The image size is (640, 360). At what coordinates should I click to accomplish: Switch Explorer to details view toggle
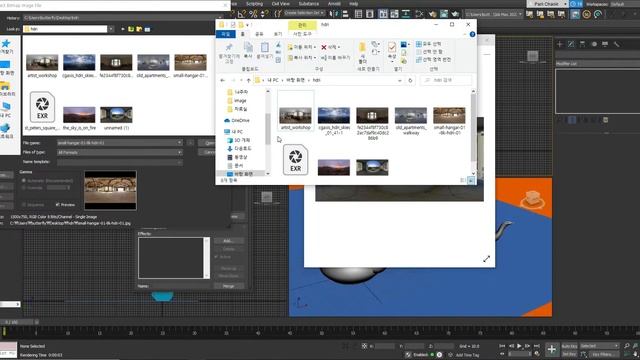point(463,180)
